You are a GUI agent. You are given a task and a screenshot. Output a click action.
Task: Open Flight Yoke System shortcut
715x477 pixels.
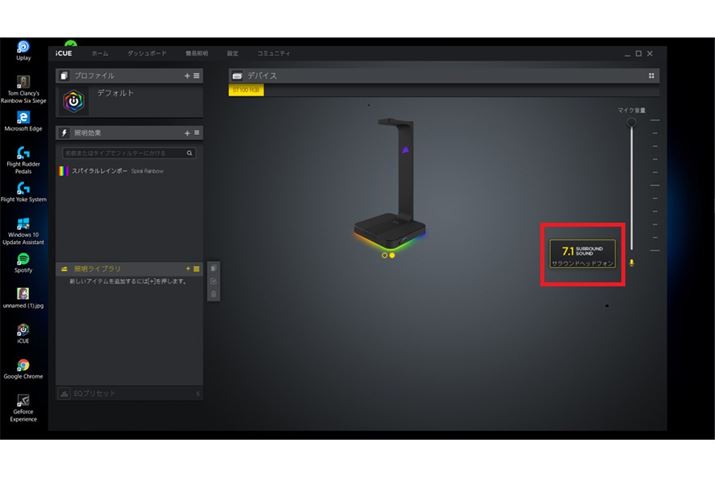coord(23,192)
